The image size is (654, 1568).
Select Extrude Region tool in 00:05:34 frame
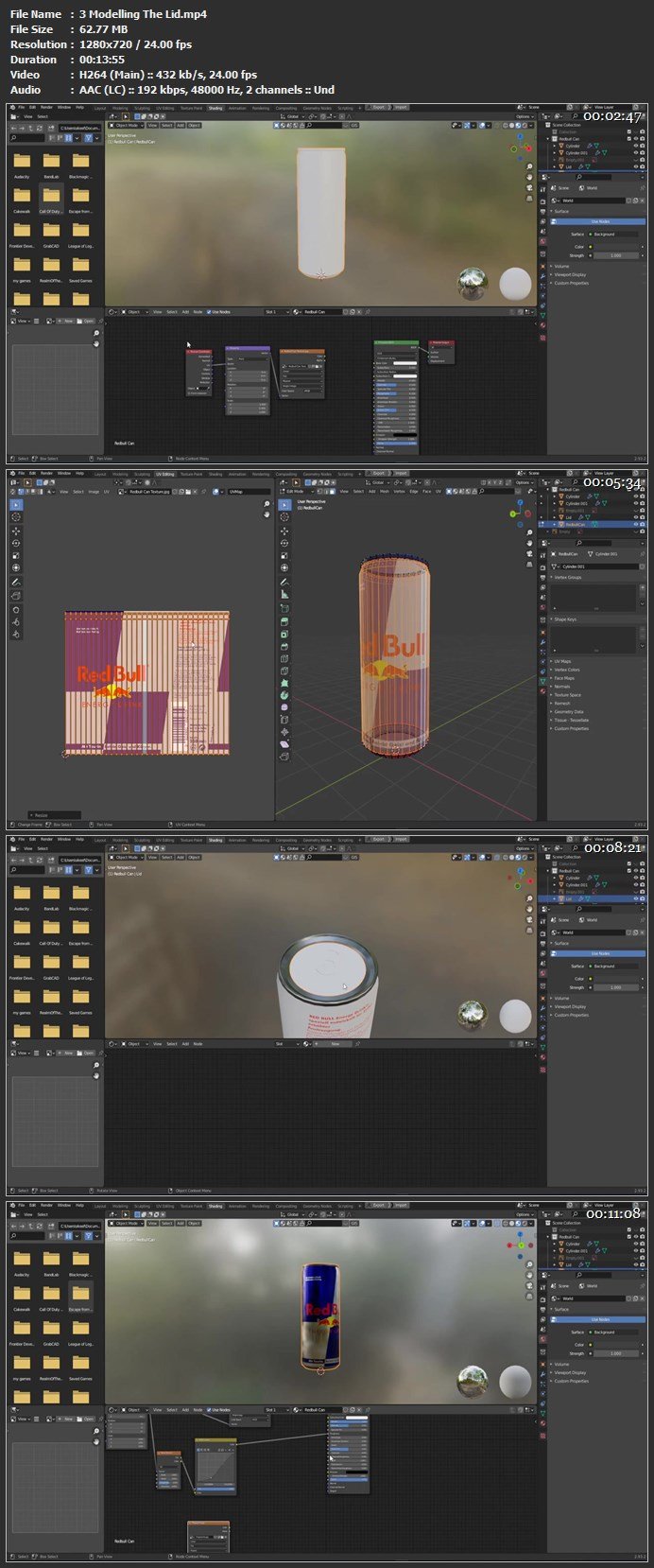click(284, 621)
